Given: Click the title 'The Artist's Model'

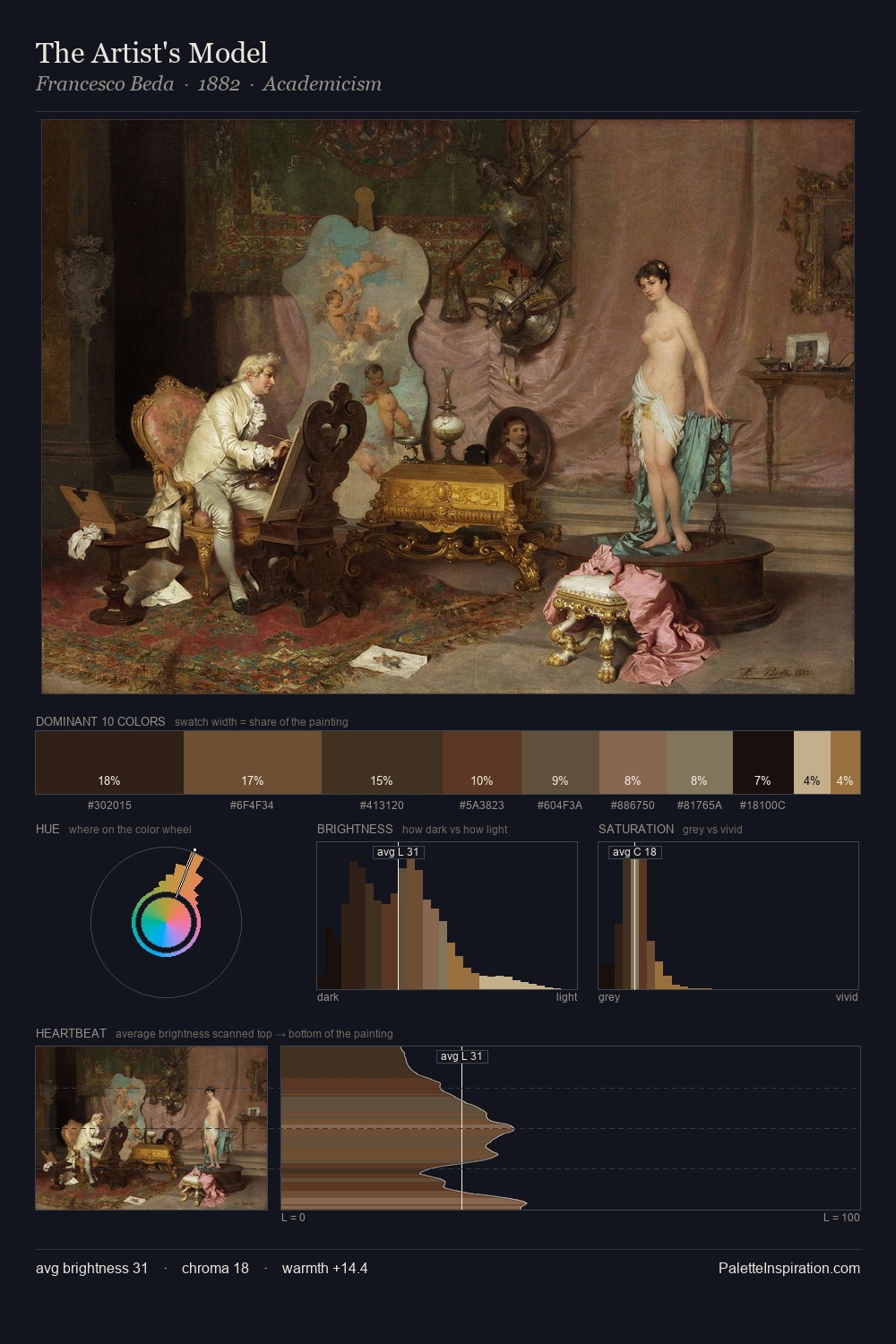Looking at the screenshot, I should (x=151, y=53).
